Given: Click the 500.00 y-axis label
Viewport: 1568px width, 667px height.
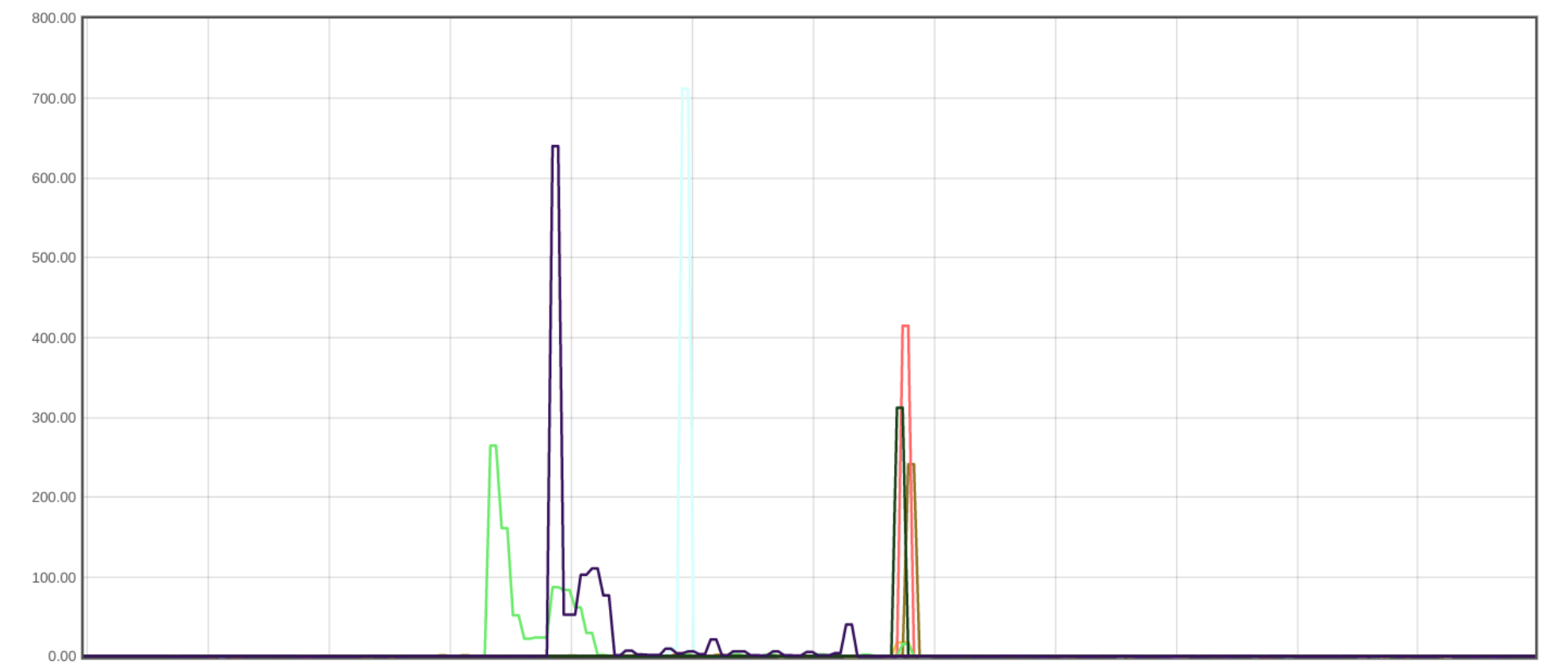Looking at the screenshot, I should click(54, 257).
